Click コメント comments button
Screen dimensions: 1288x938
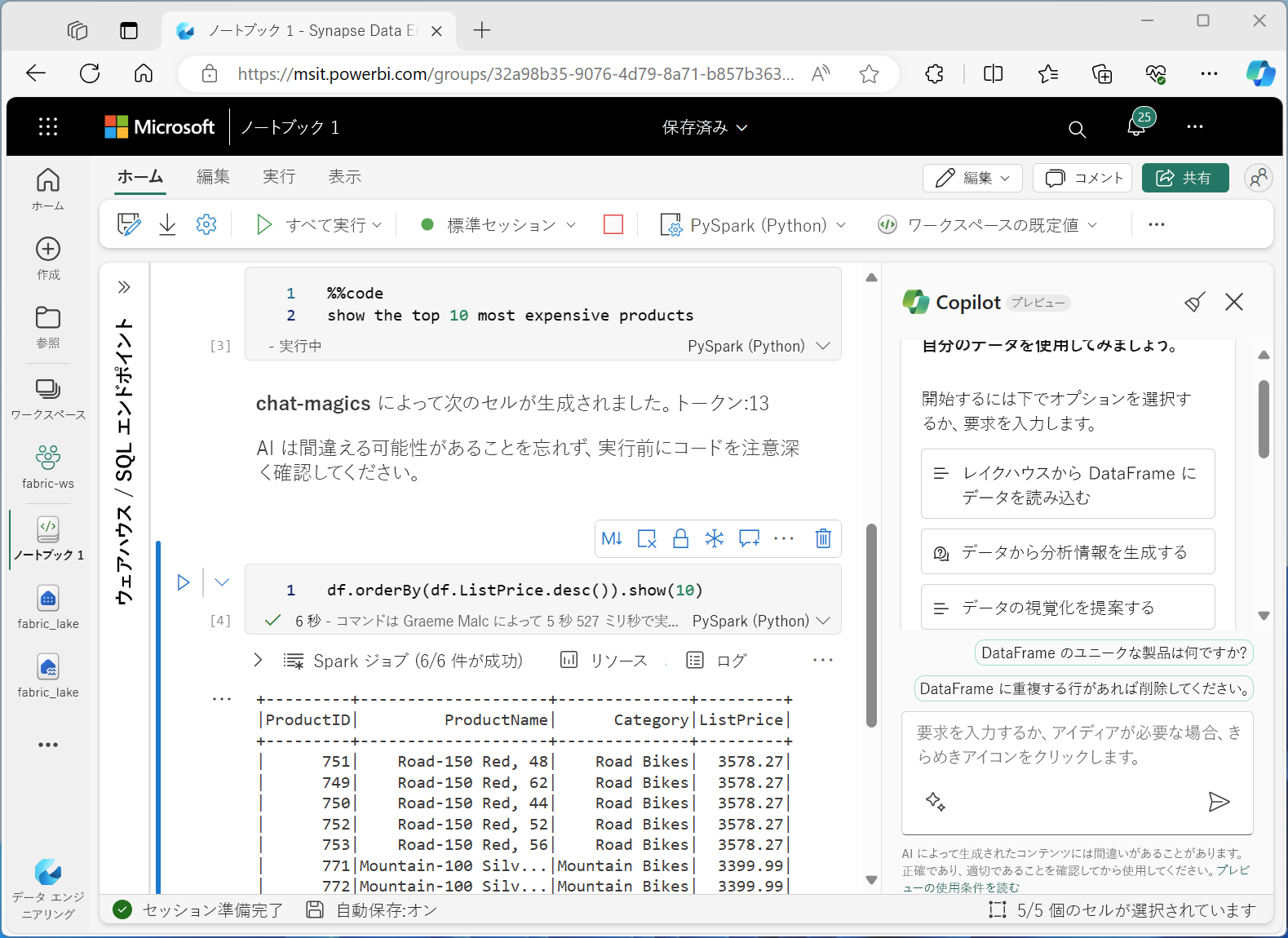point(1082,178)
